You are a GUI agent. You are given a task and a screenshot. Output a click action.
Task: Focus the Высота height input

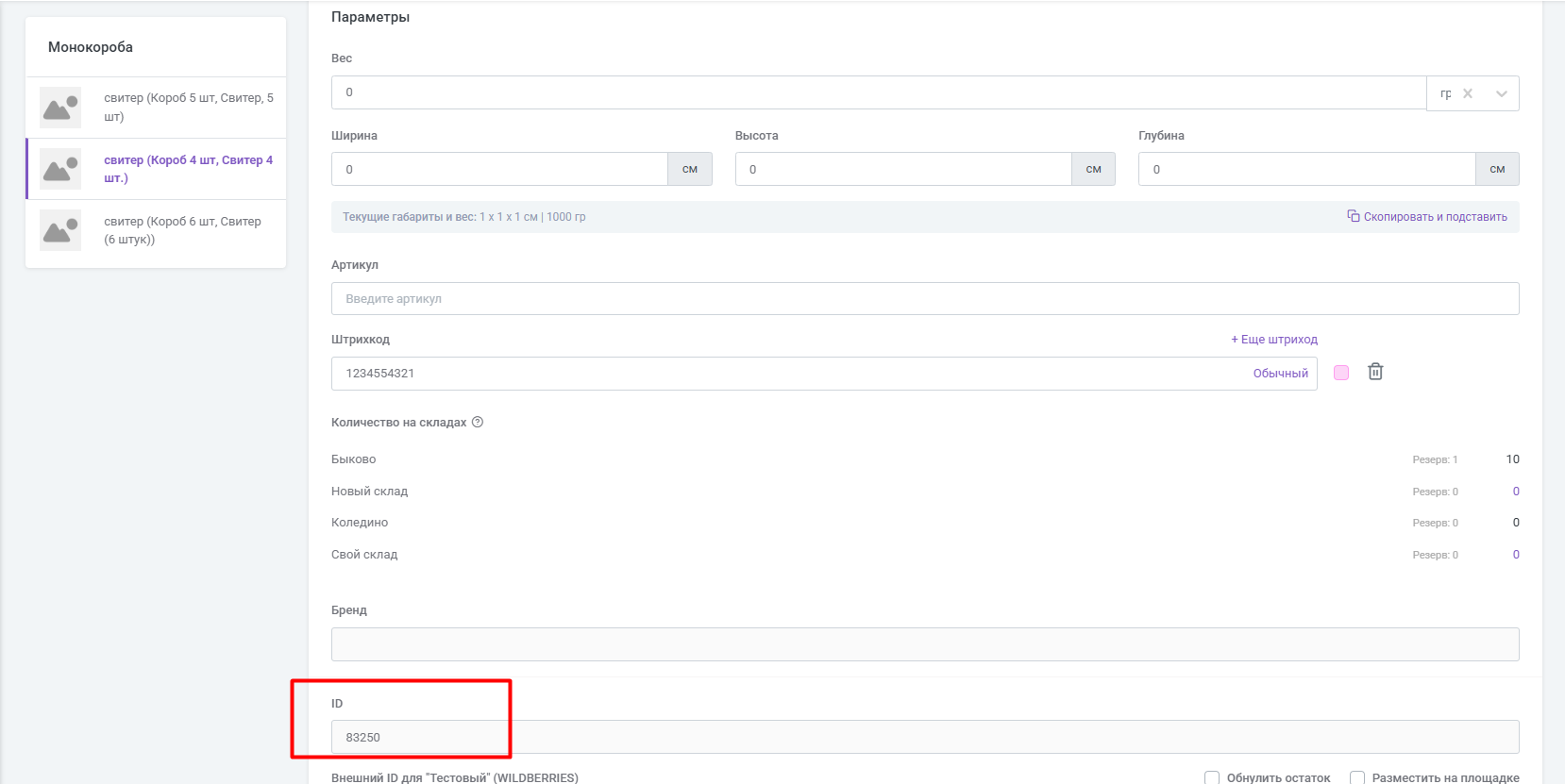point(903,169)
